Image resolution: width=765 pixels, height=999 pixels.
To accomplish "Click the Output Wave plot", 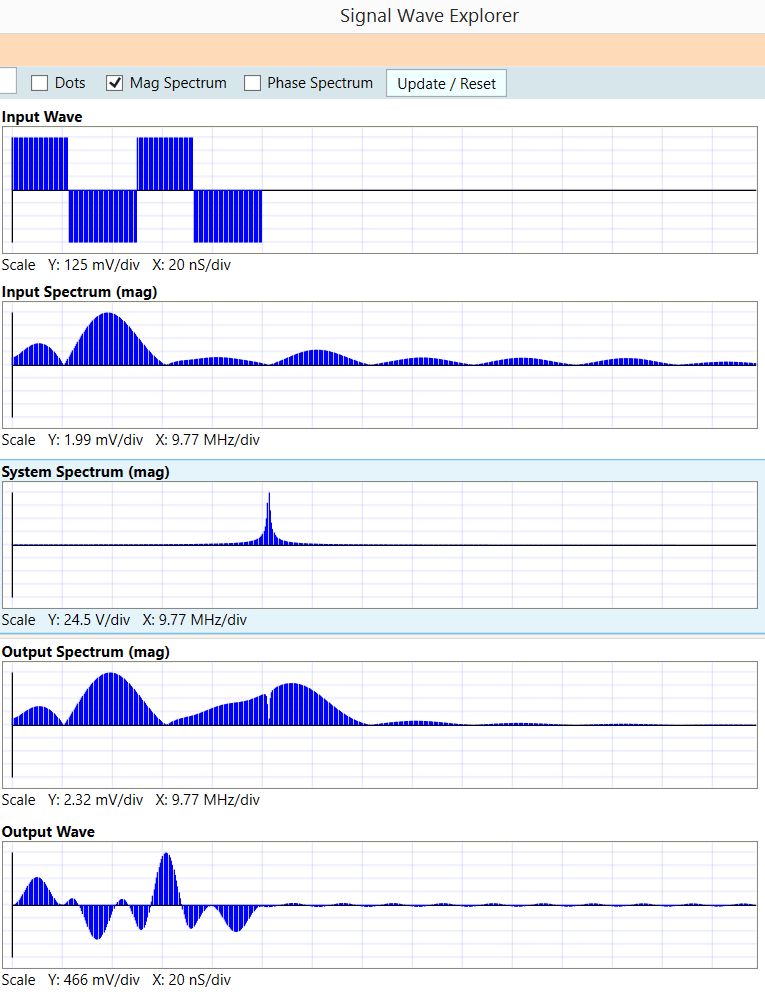I will (x=380, y=905).
